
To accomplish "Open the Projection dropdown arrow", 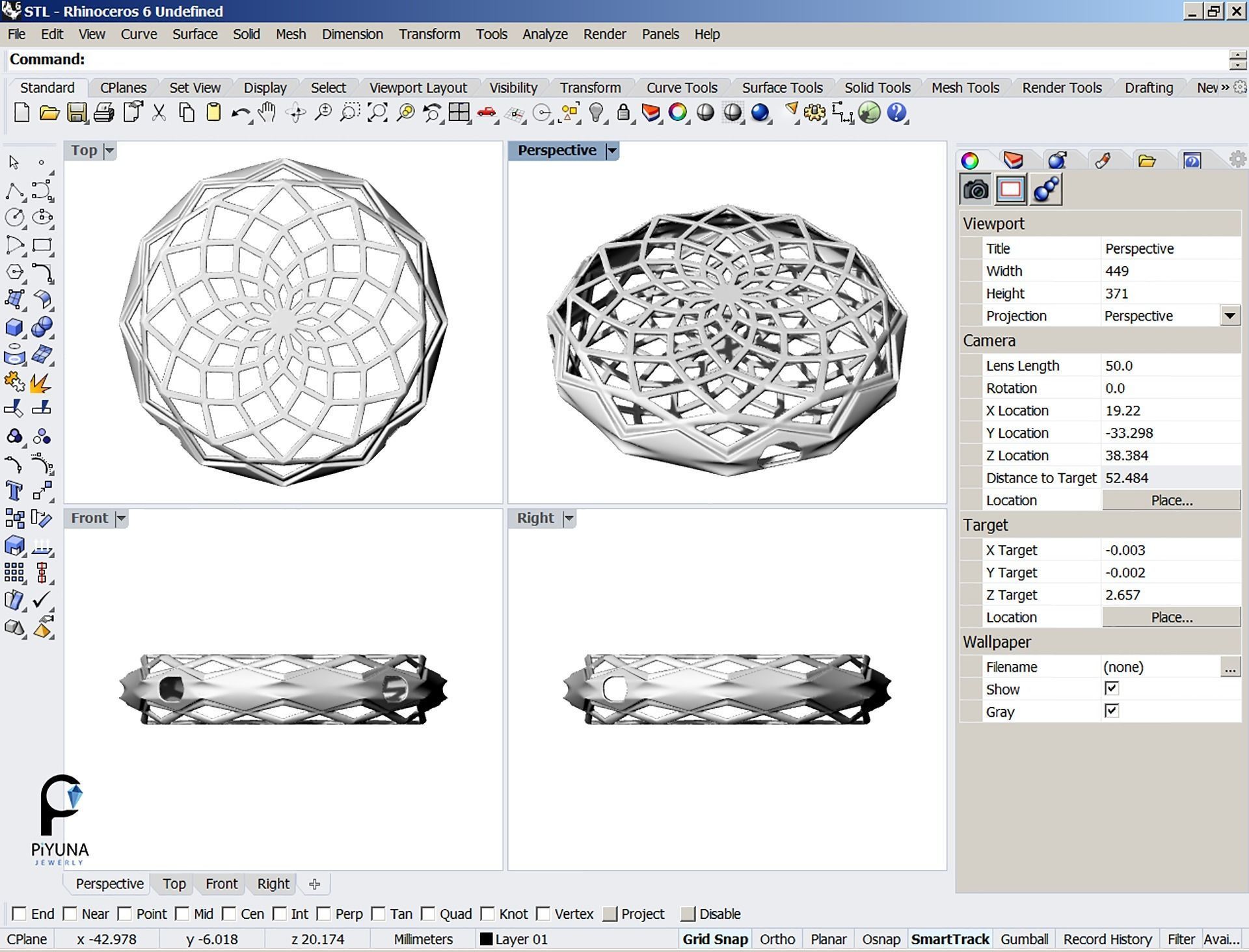I will coord(1229,316).
